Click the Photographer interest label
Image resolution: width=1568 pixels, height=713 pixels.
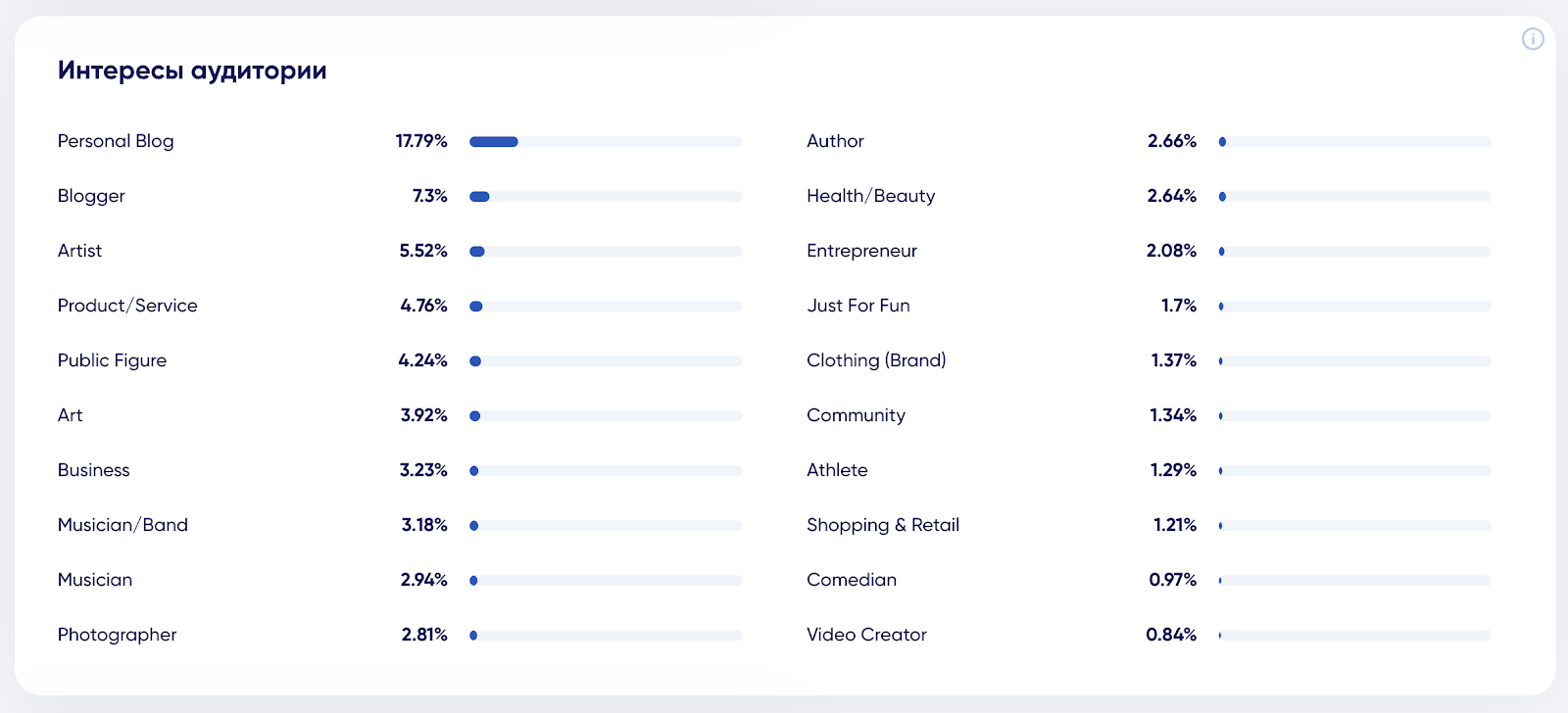118,635
